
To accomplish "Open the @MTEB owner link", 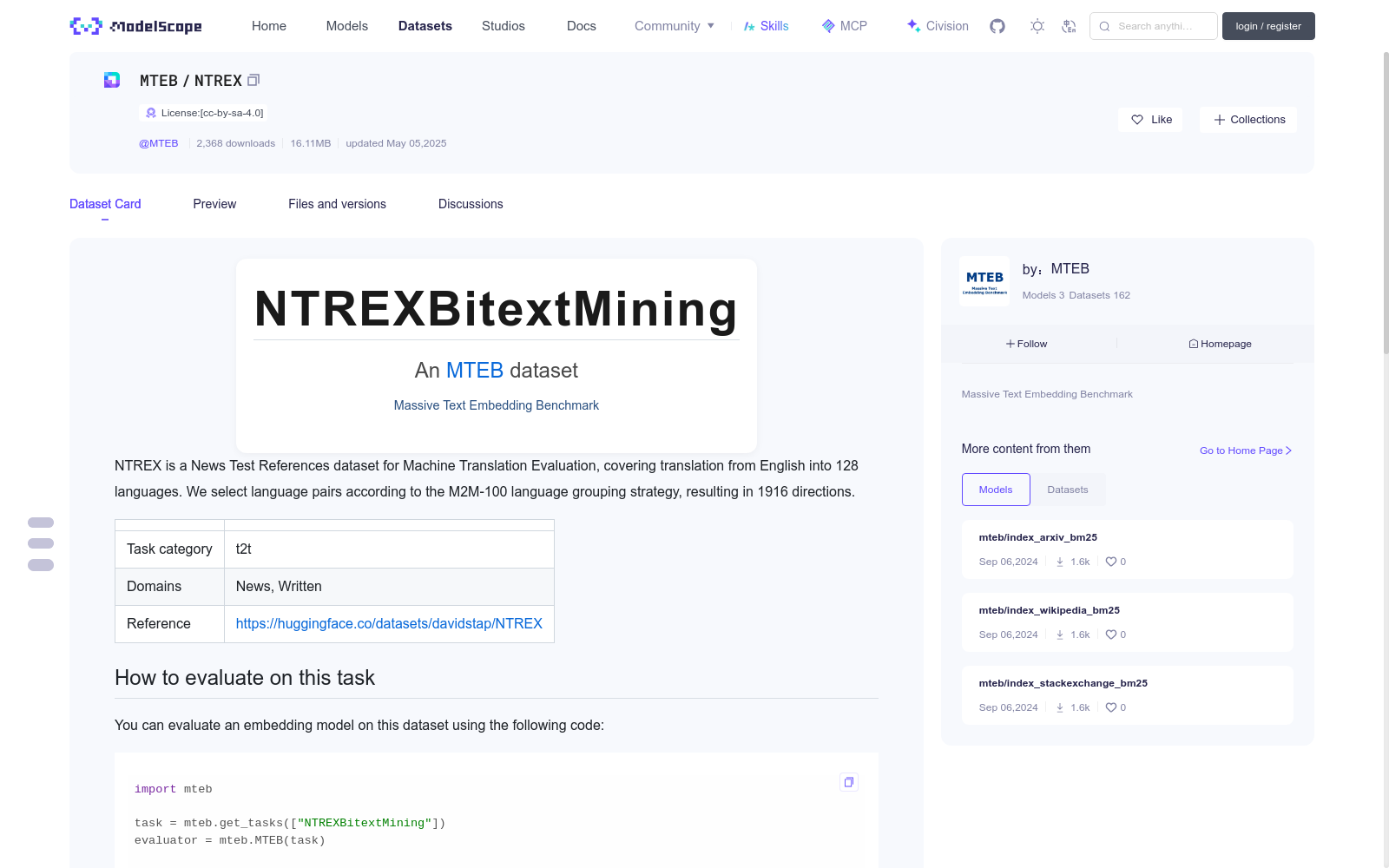I will coord(159,143).
